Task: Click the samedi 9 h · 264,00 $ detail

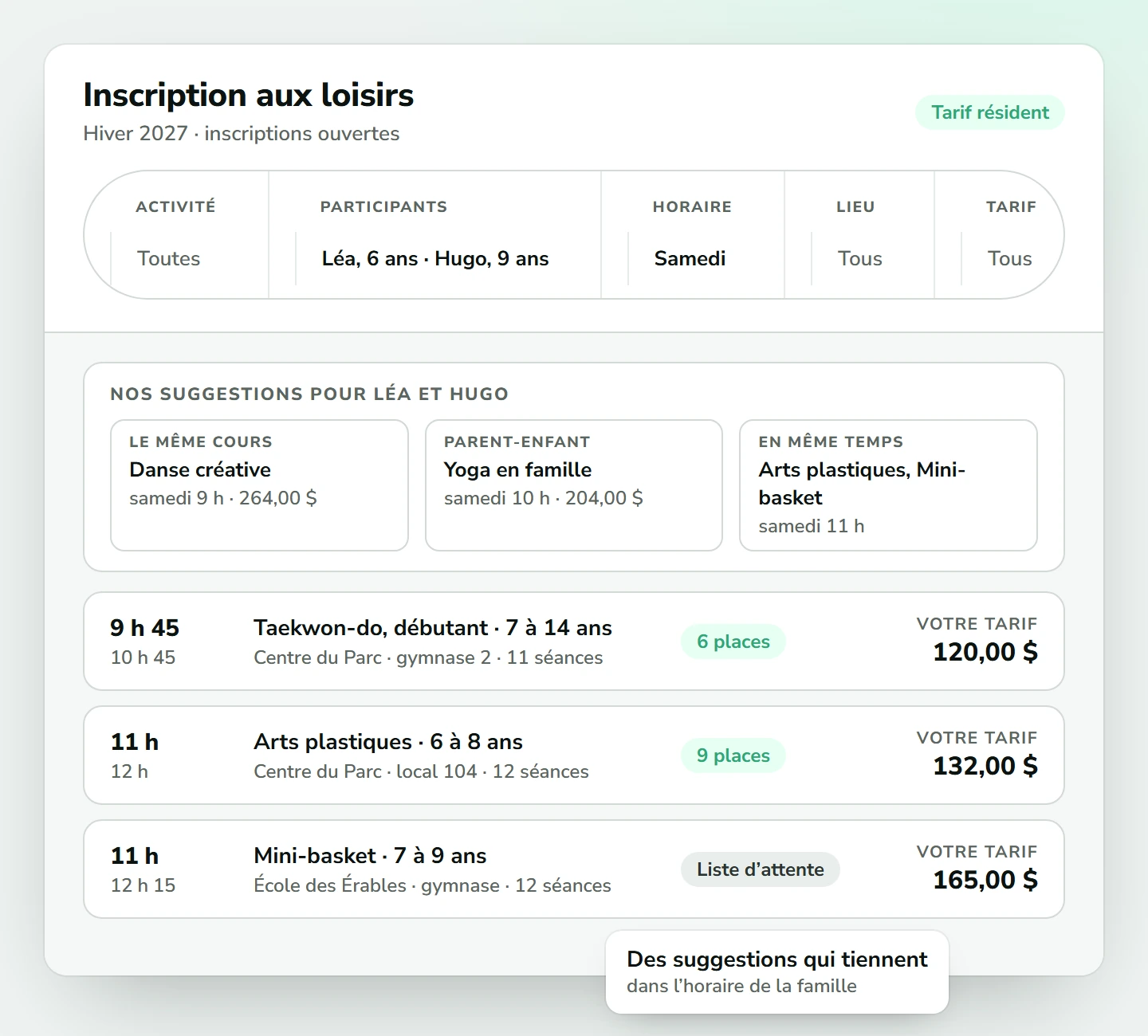Action: pyautogui.click(x=223, y=498)
